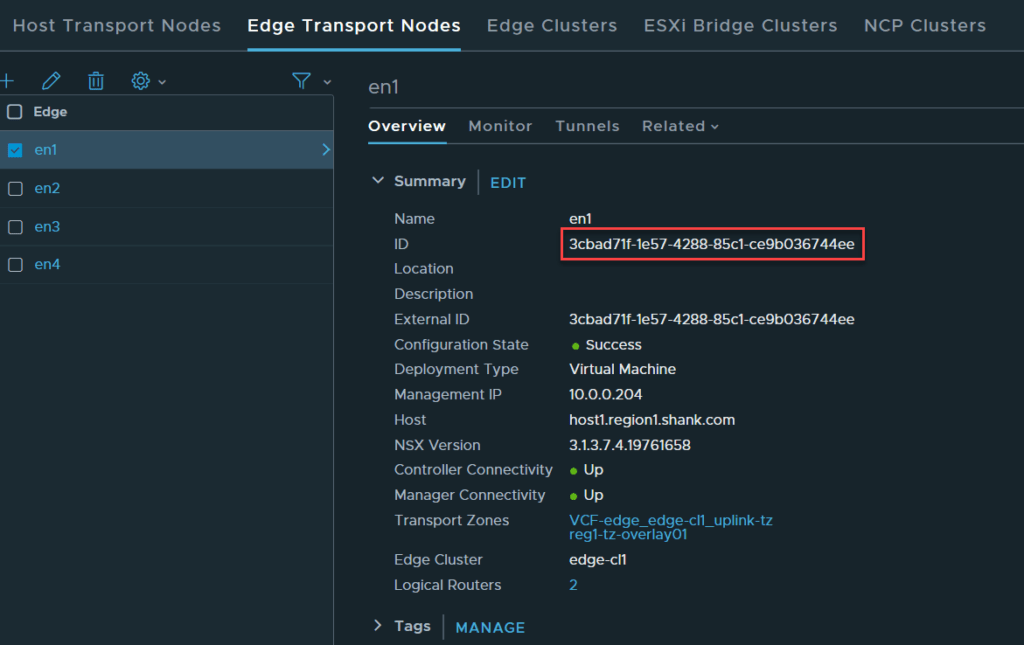Click the Edge column header label
Screen dimensions: 1024x645
(50, 112)
